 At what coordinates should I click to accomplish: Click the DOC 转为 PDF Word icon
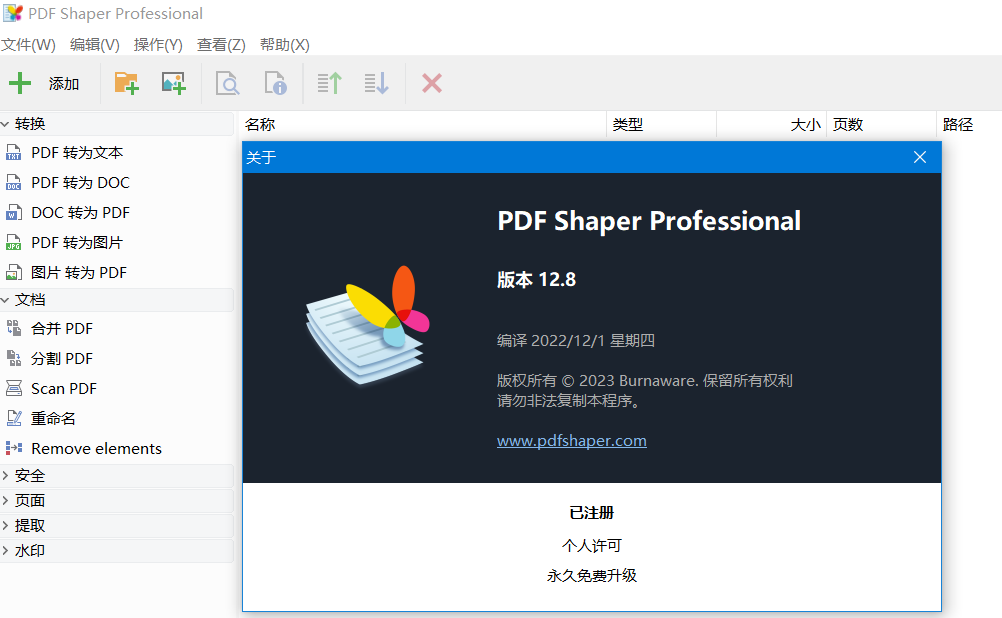pyautogui.click(x=13, y=213)
